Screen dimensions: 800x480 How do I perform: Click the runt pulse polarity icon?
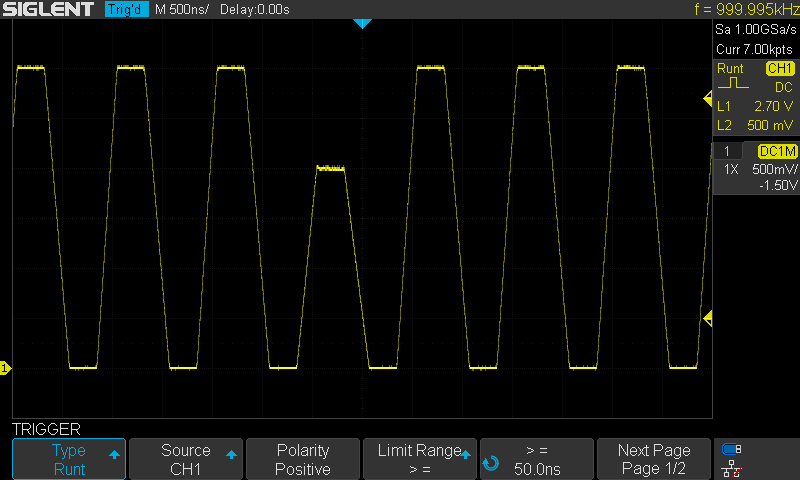click(733, 83)
